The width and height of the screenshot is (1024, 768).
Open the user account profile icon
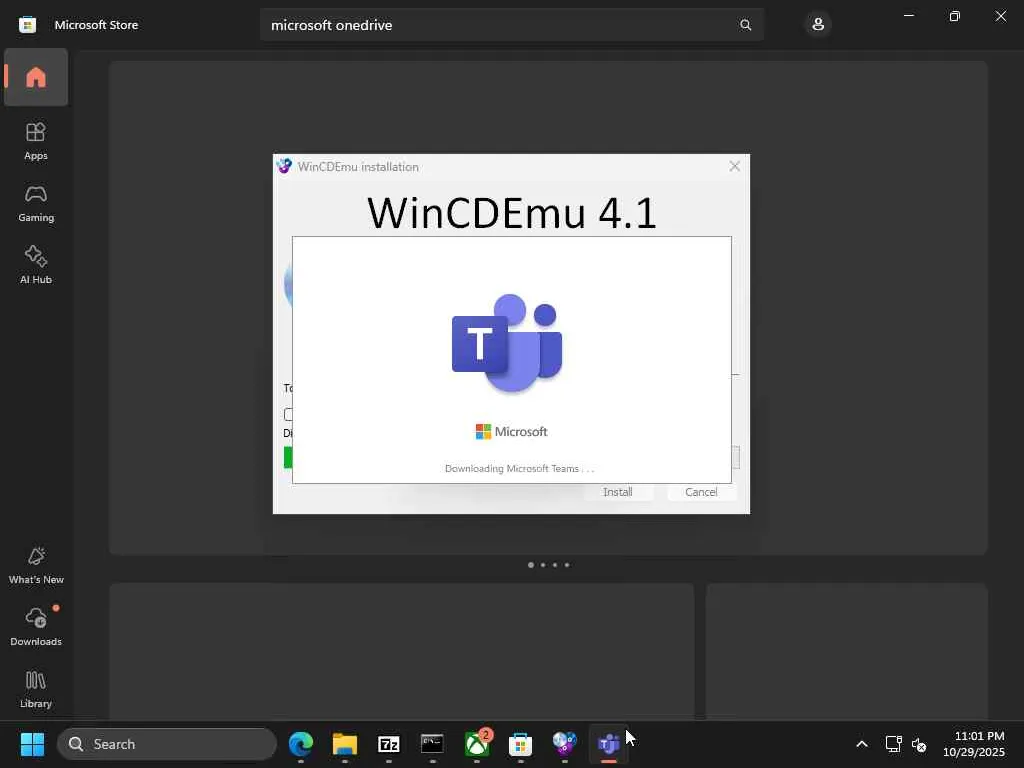[x=818, y=25]
